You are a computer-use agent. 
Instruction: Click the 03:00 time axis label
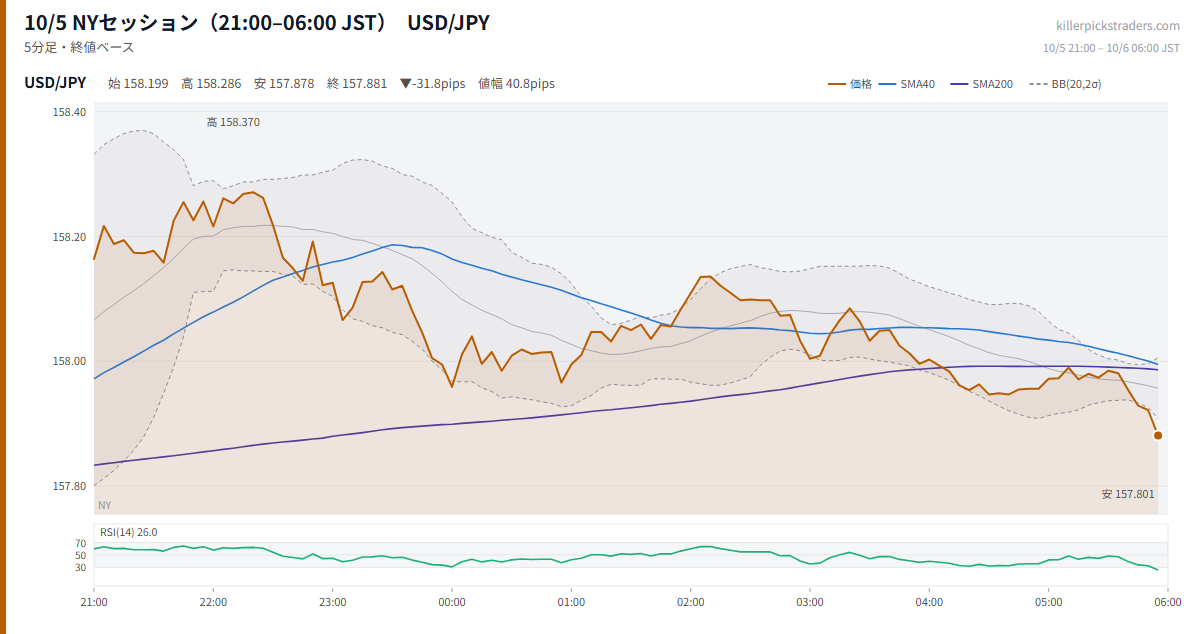[810, 603]
